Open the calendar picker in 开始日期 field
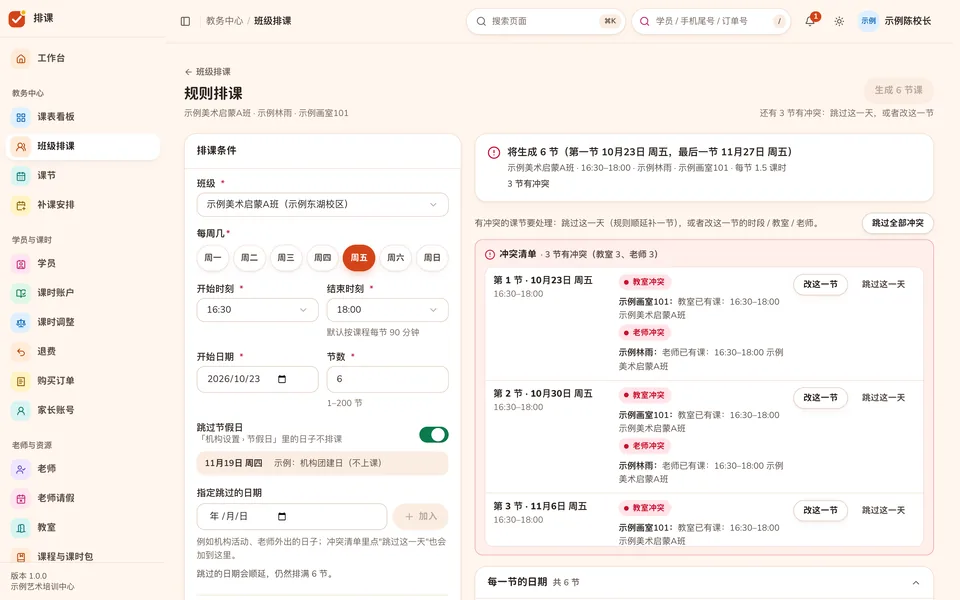Image resolution: width=960 pixels, height=600 pixels. [x=282, y=379]
